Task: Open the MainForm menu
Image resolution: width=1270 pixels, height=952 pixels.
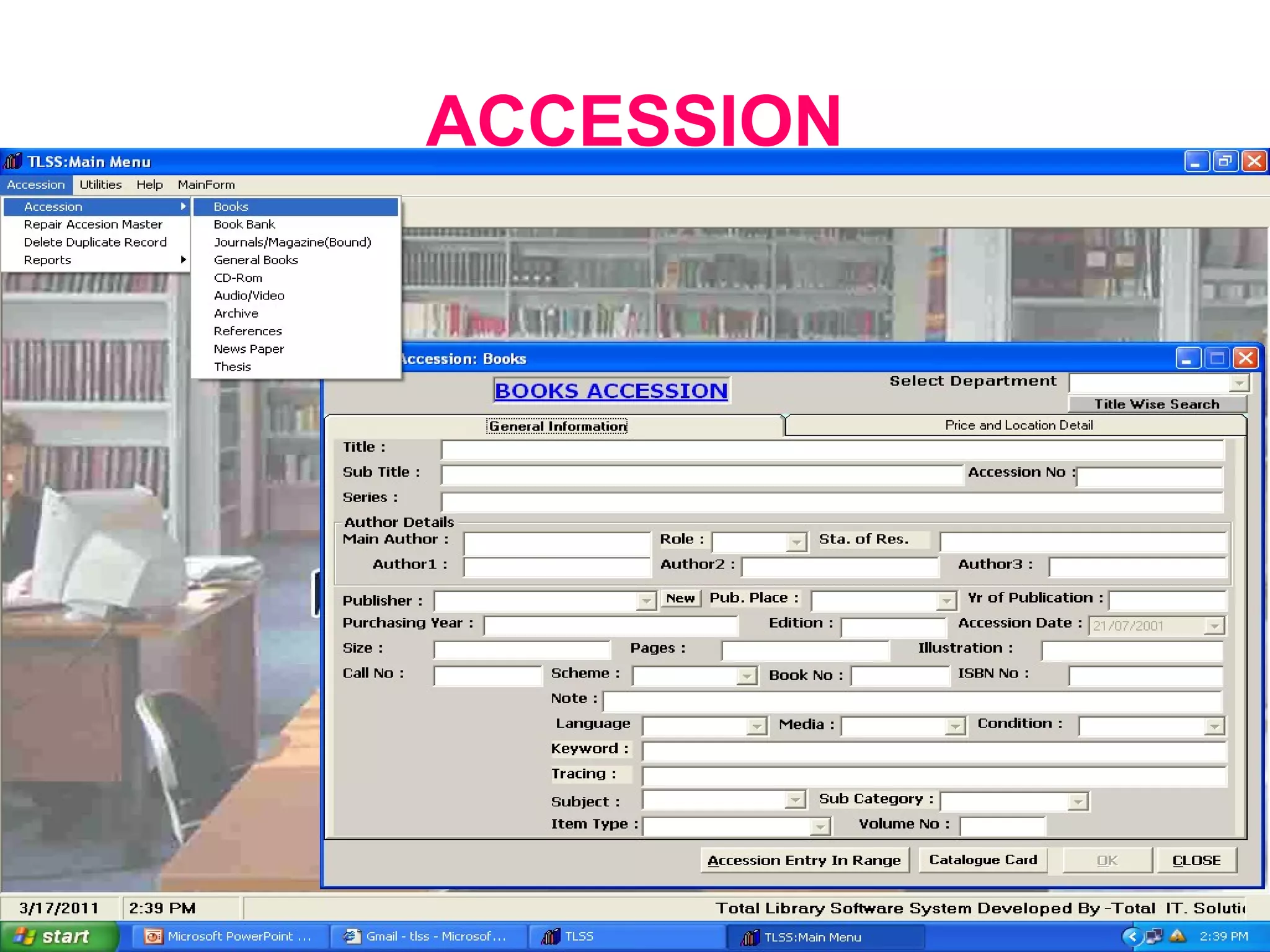Action: click(206, 185)
